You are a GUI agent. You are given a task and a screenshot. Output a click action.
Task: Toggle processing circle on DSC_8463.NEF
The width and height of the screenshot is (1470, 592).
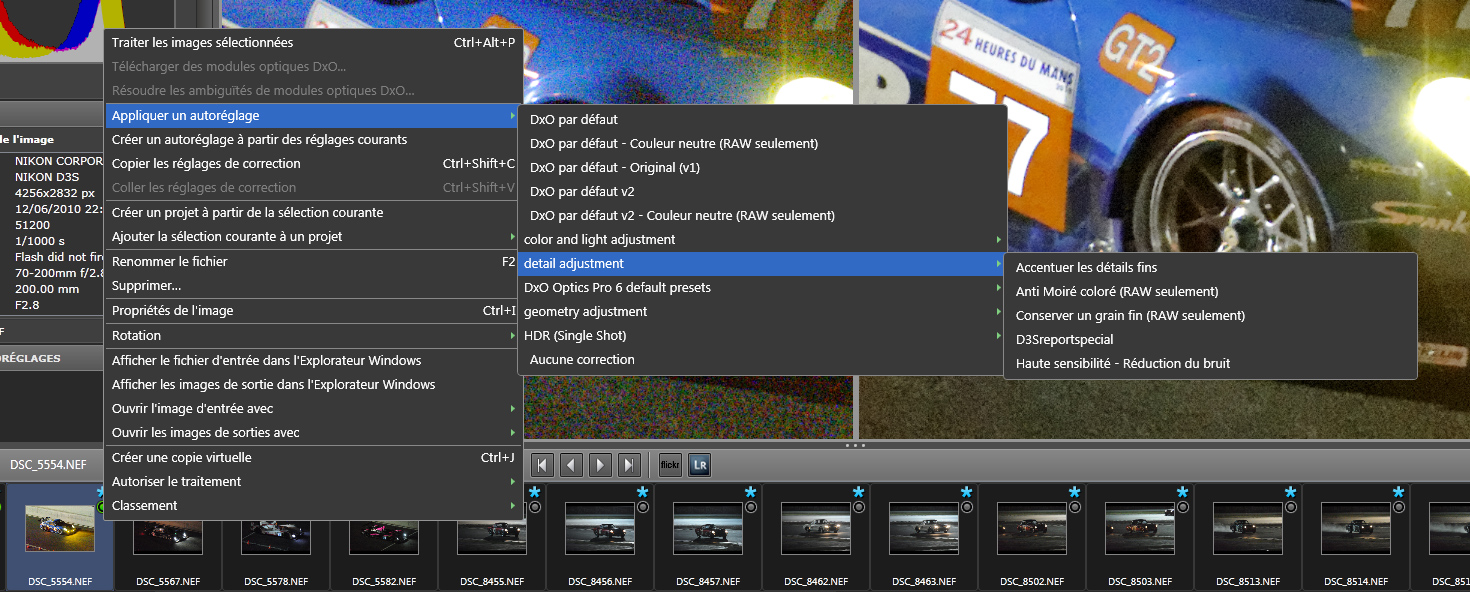pos(967,507)
